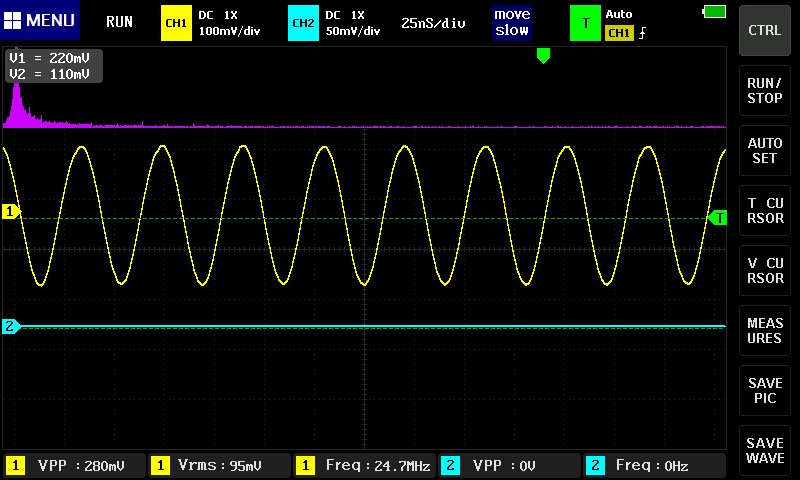The image size is (800, 480).
Task: Open the MENU button
Action: coord(40,20)
